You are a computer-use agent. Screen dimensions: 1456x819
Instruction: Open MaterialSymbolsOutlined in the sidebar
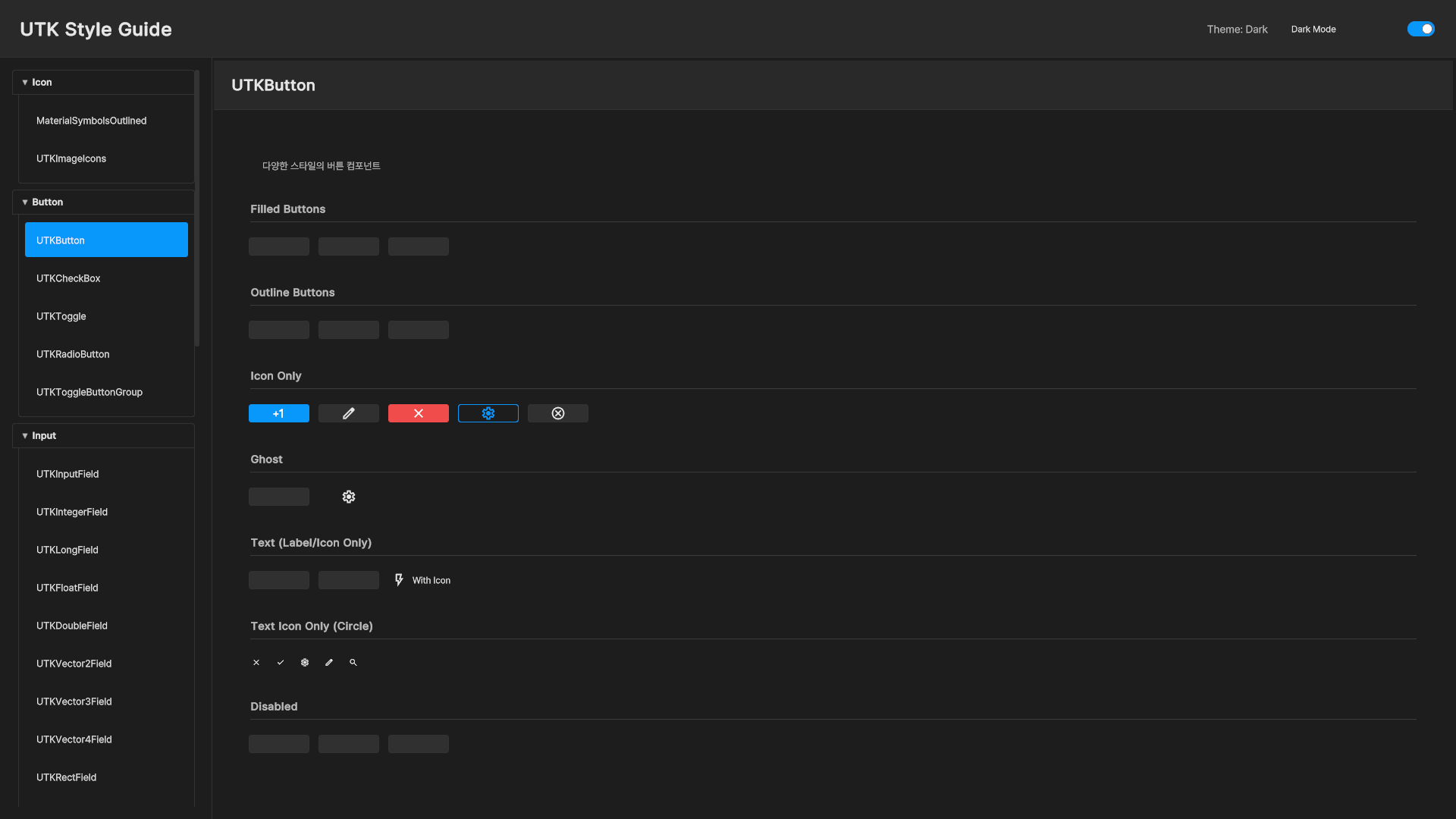pyautogui.click(x=91, y=121)
